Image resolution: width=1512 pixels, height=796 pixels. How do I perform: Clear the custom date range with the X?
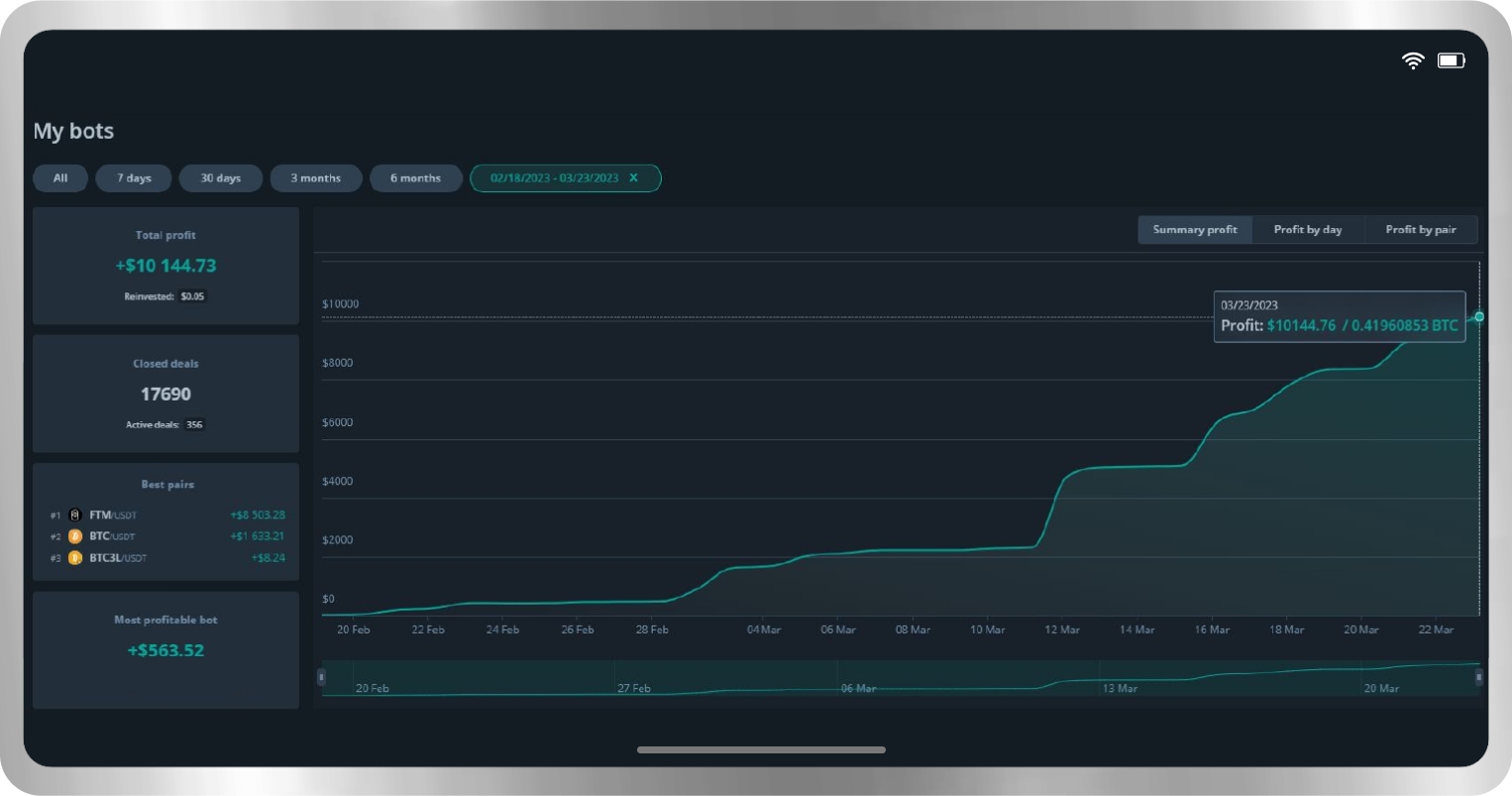[x=634, y=178]
